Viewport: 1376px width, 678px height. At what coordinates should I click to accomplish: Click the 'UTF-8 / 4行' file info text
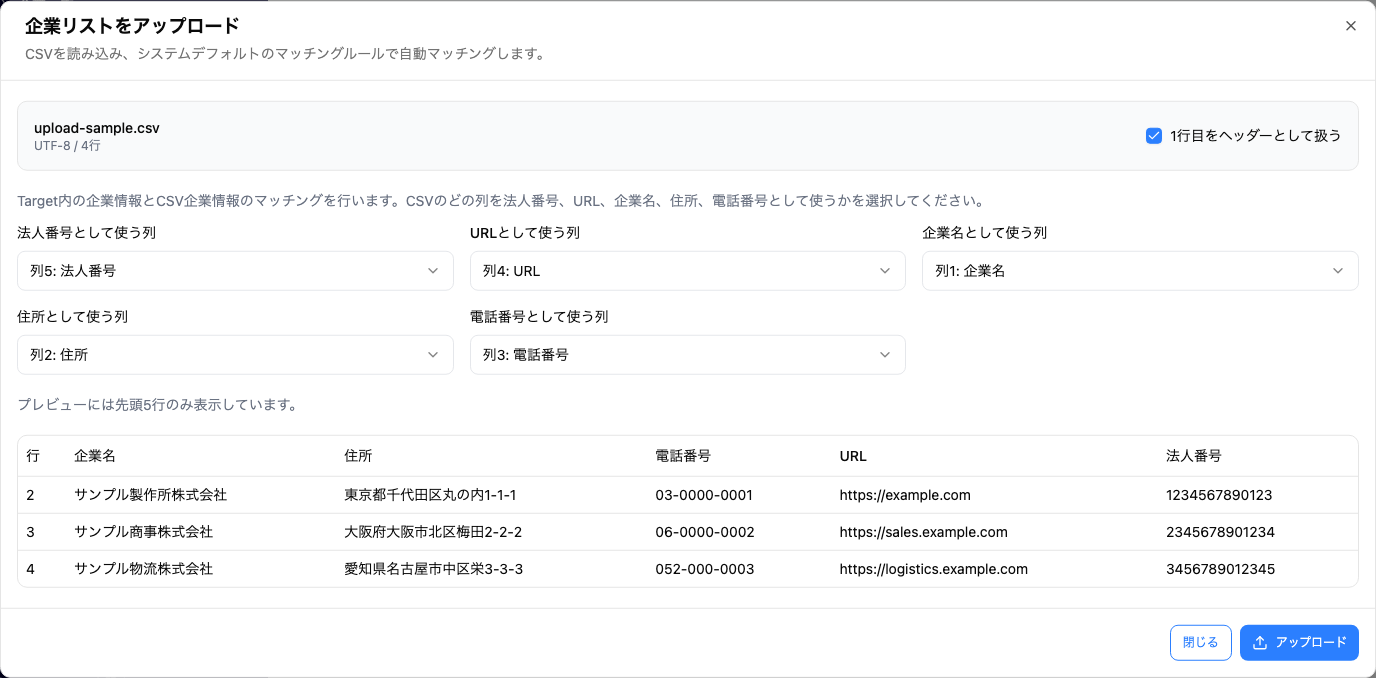coord(67,146)
